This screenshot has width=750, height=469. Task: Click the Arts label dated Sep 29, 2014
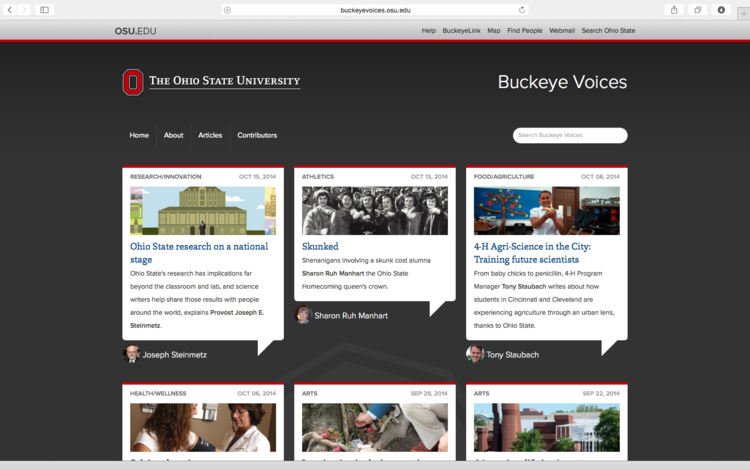[x=309, y=393]
